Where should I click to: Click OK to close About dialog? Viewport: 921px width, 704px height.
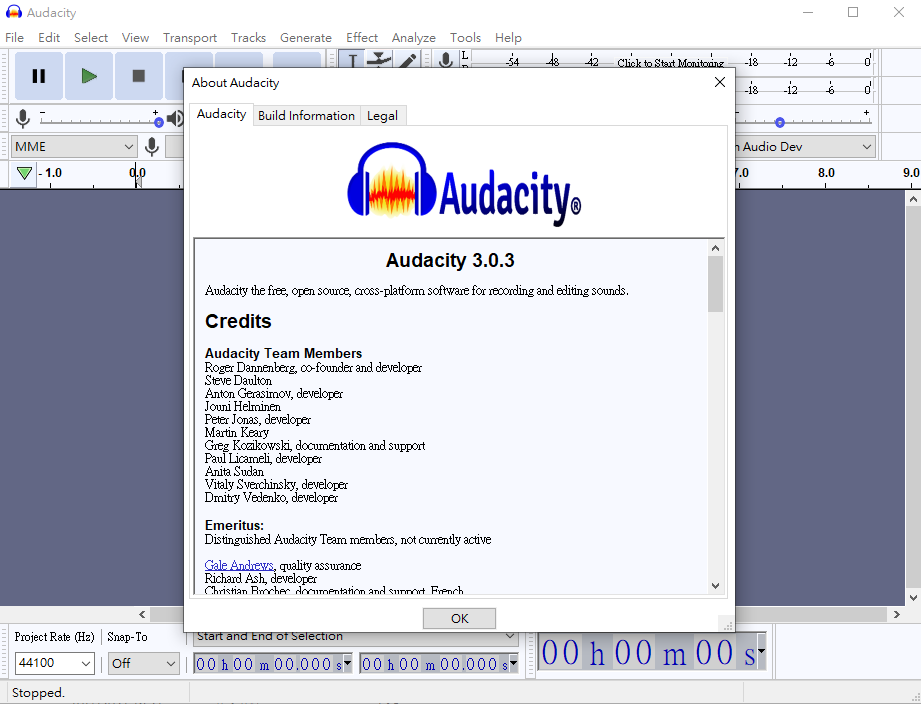click(459, 618)
